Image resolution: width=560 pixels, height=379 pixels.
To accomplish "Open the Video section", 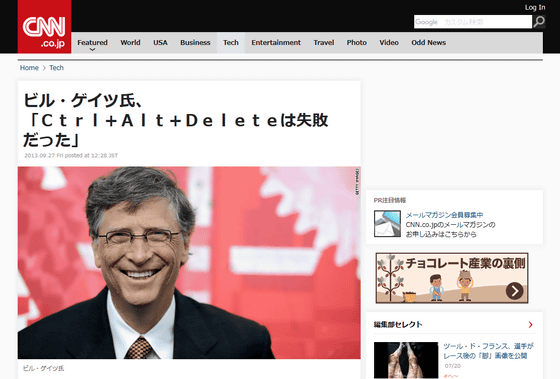I will point(389,43).
